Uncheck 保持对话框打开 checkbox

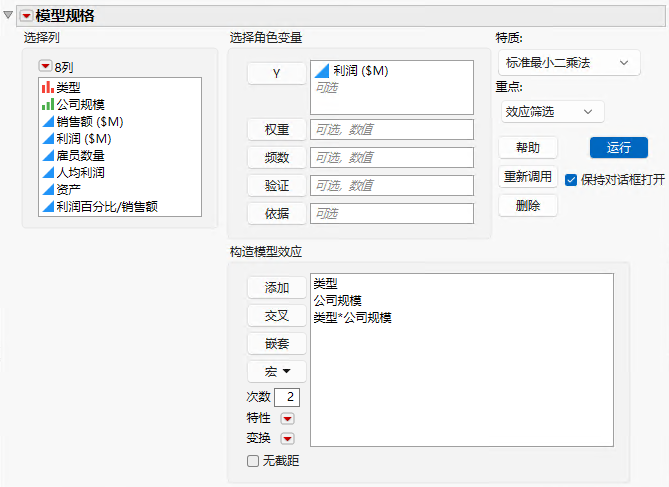(x=571, y=180)
